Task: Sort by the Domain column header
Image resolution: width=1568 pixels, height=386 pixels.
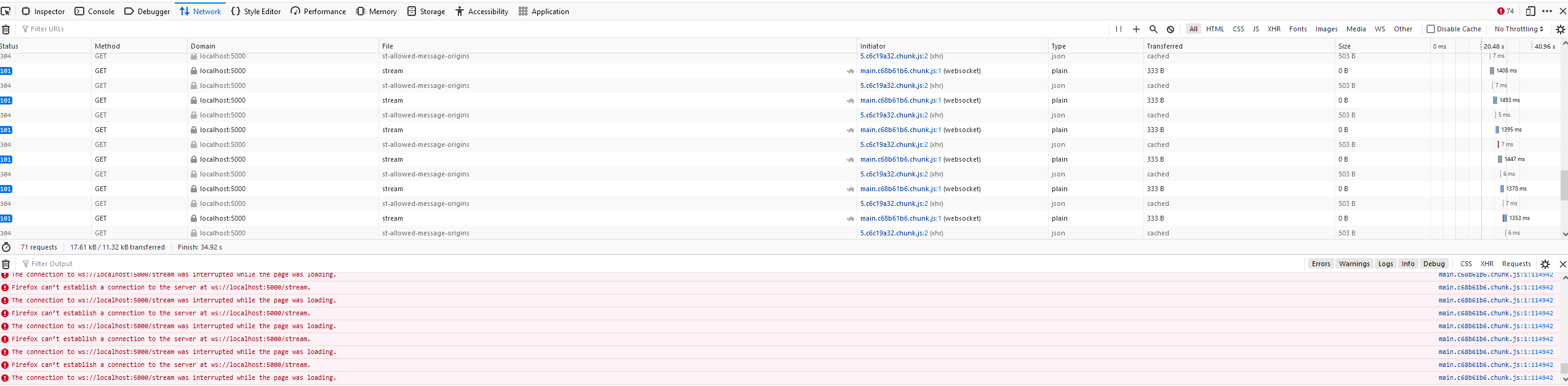Action: coord(283,46)
